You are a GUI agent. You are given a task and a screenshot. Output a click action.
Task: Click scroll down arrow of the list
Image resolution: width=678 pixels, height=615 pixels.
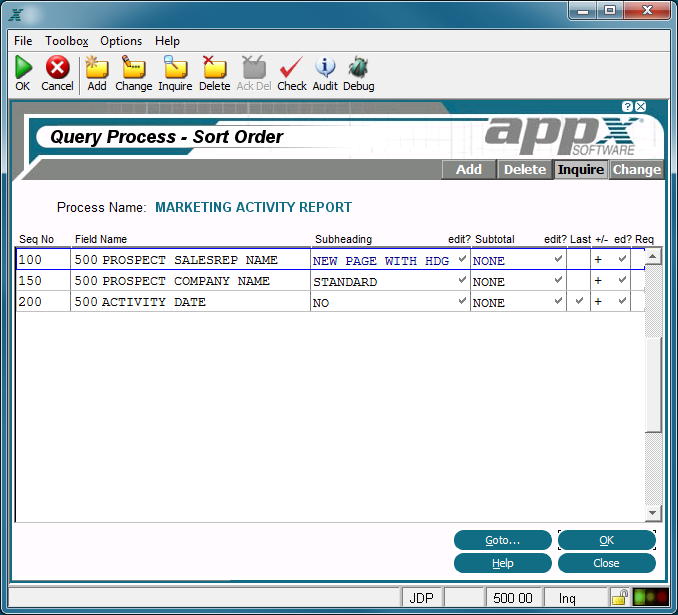[652, 512]
